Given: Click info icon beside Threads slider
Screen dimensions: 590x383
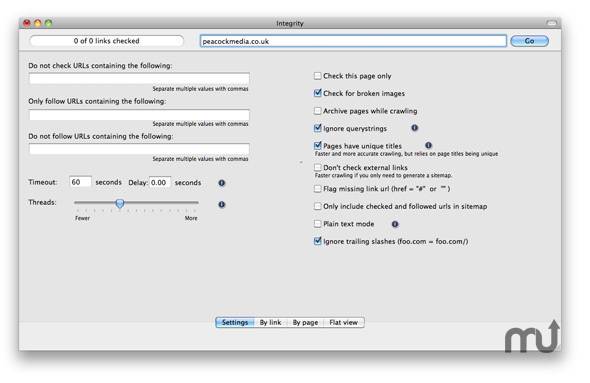Looking at the screenshot, I should point(222,204).
